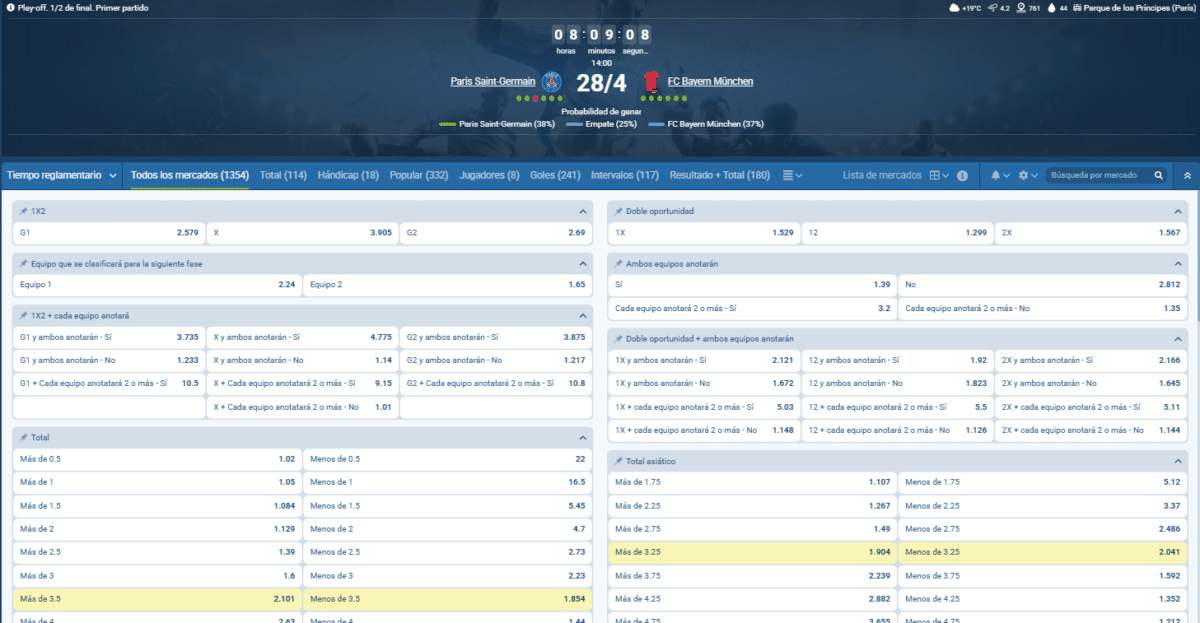1200x623 pixels.
Task: Collapse the Ambos equipos anotarán section
Action: [1178, 263]
